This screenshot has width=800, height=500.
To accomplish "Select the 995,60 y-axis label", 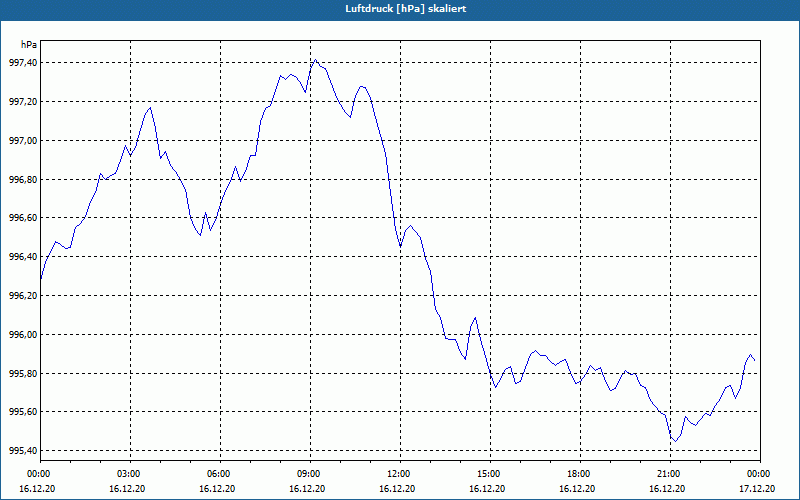I will 22,412.
